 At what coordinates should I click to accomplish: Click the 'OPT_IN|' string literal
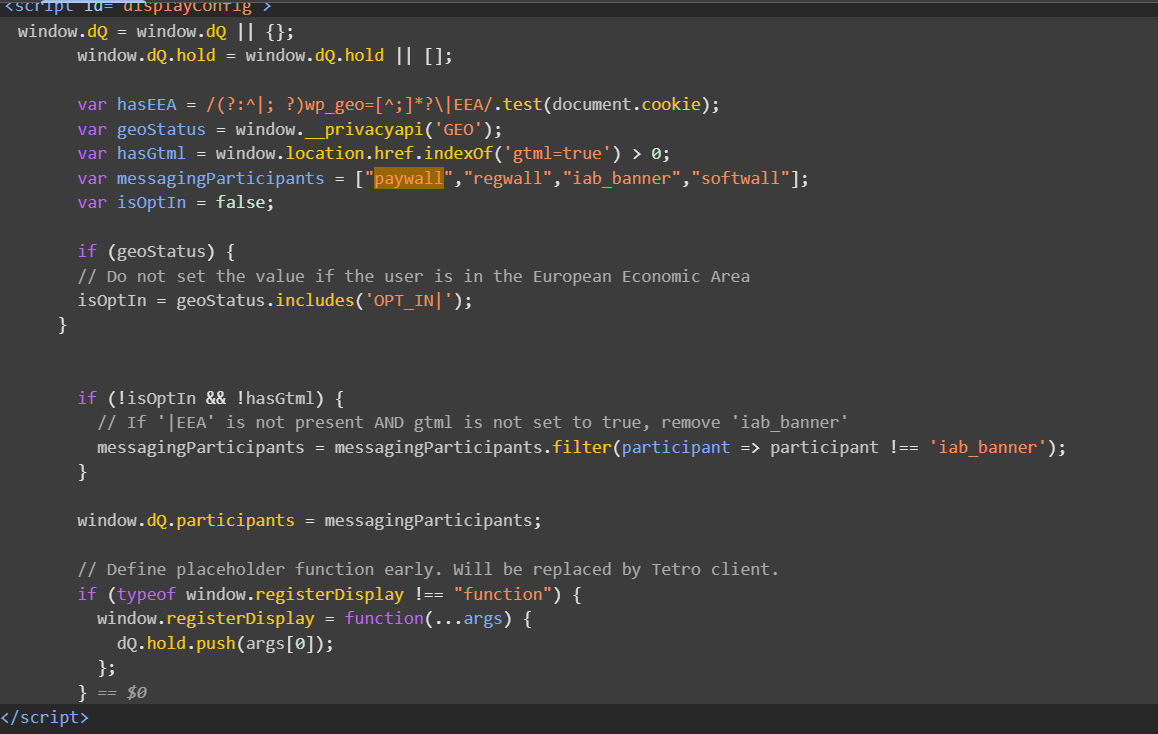pos(408,300)
